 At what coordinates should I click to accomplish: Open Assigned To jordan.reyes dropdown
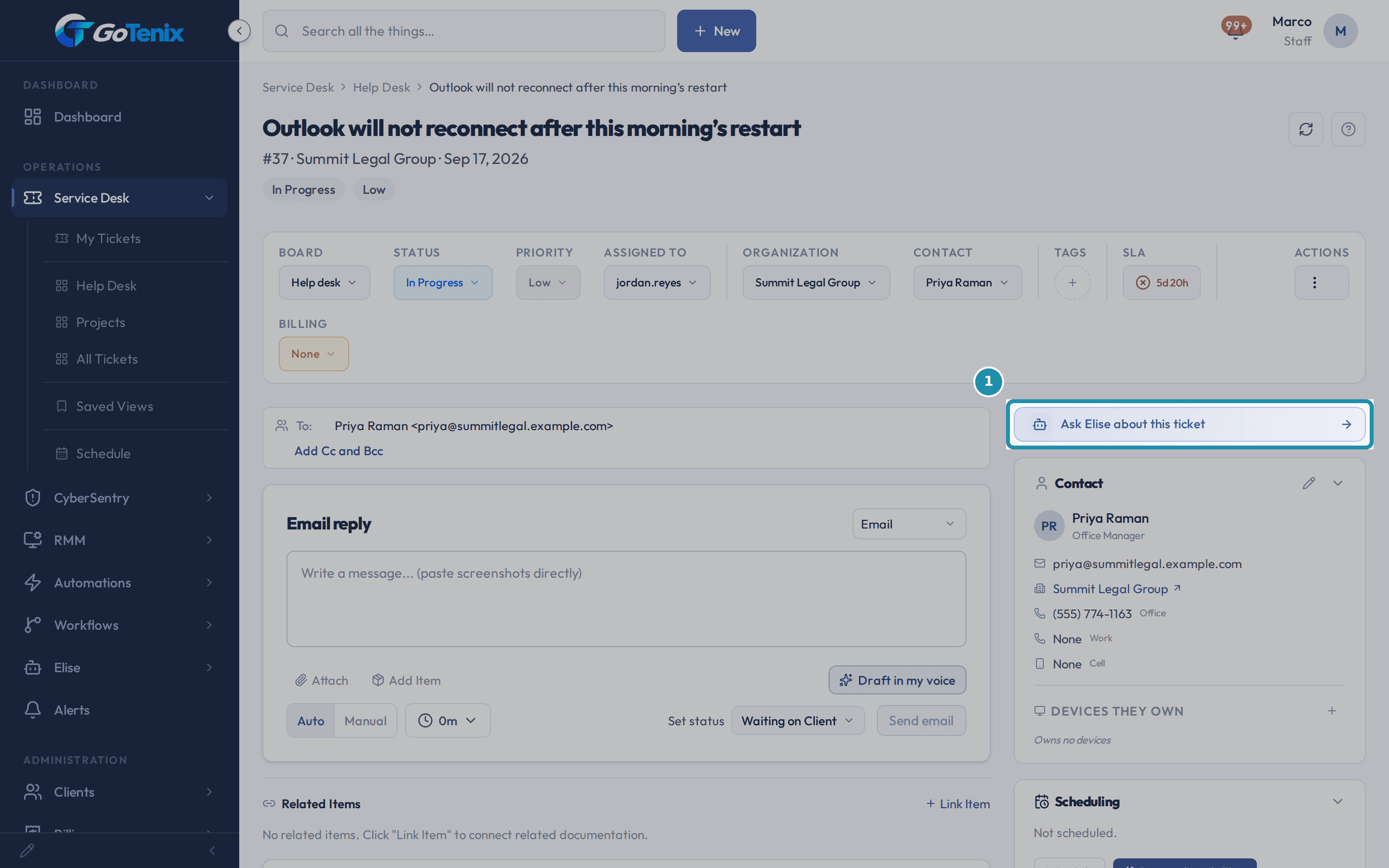click(x=656, y=283)
